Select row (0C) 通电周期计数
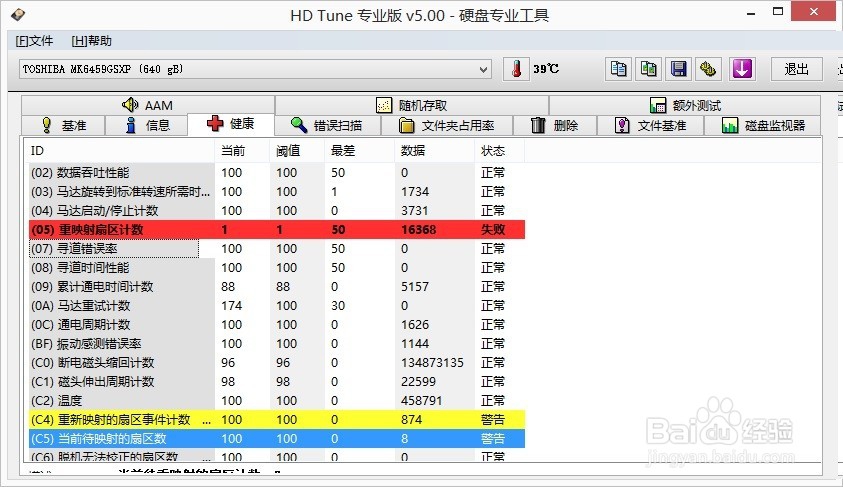Screen dimensions: 843x487 click(x=277, y=325)
